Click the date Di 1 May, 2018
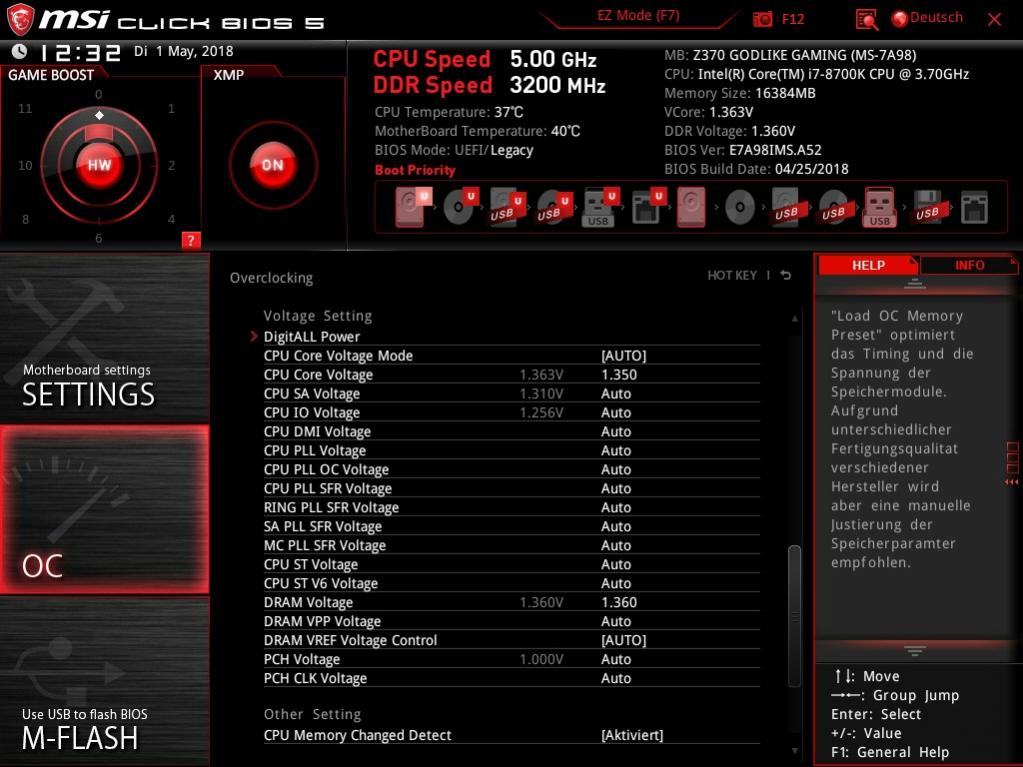This screenshot has height=767, width=1023. point(183,51)
